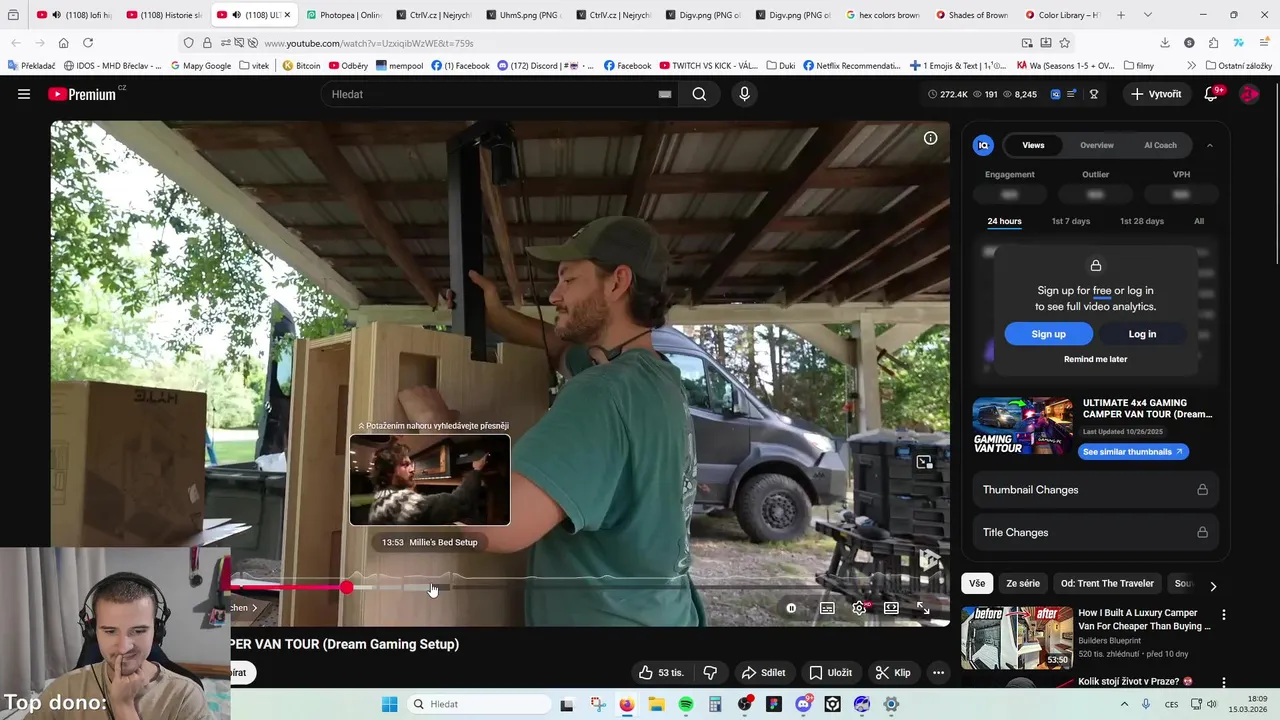Screen dimensions: 1280x720
Task: Toggle the autoplay switch in player
Action: coord(791,608)
